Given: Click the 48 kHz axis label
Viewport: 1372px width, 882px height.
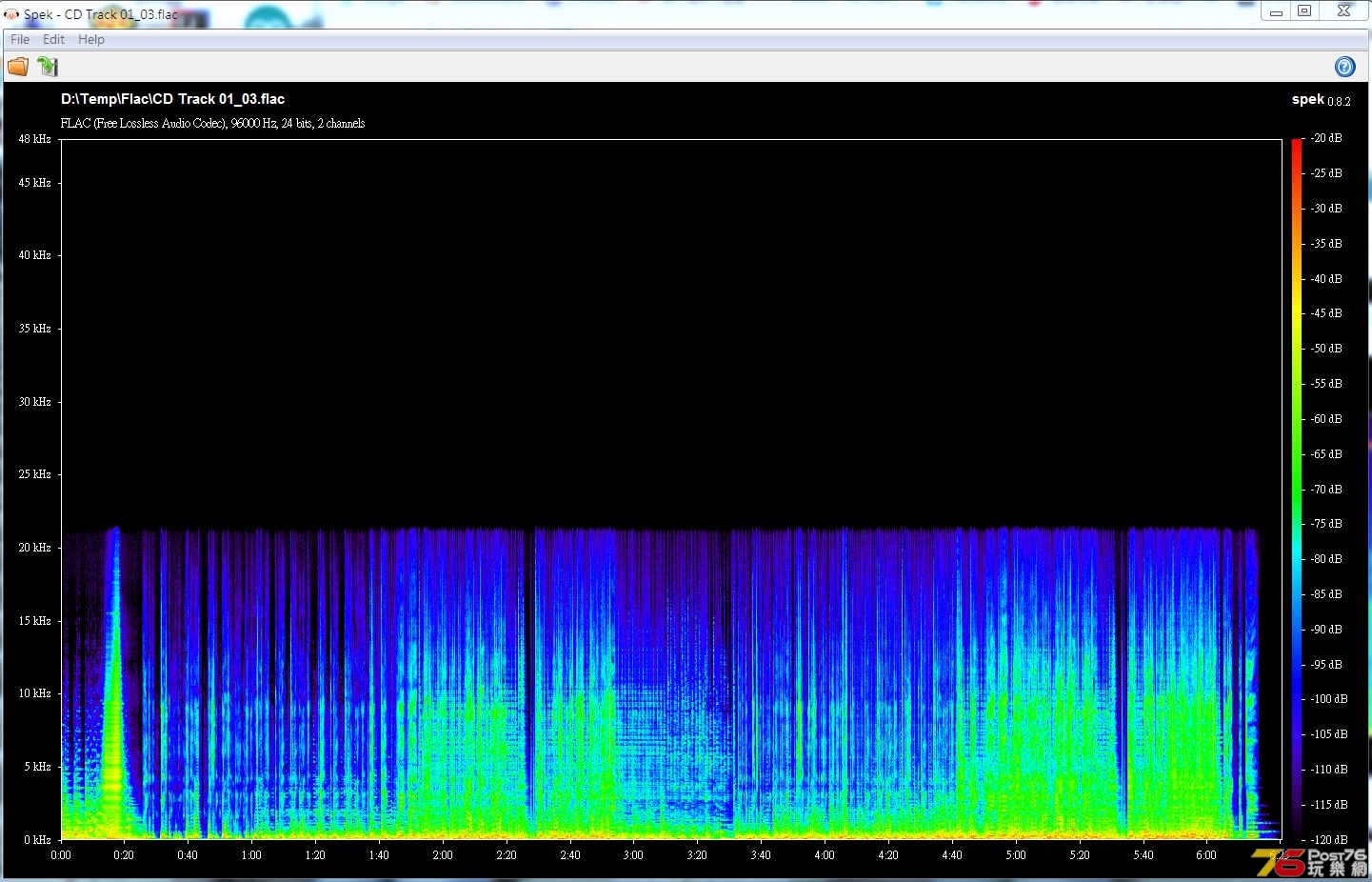Looking at the screenshot, I should click(34, 139).
